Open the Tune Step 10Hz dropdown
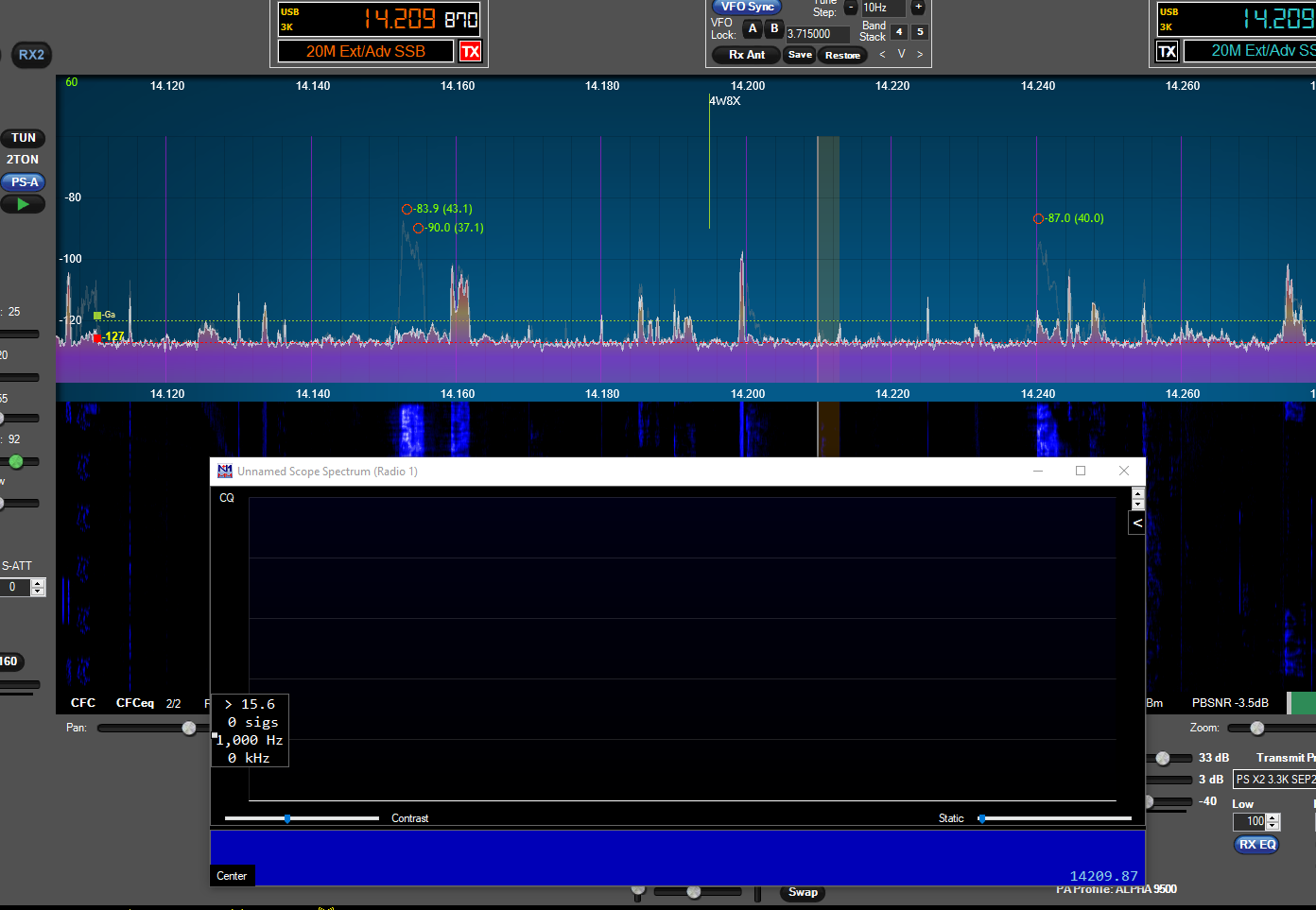 (x=883, y=8)
